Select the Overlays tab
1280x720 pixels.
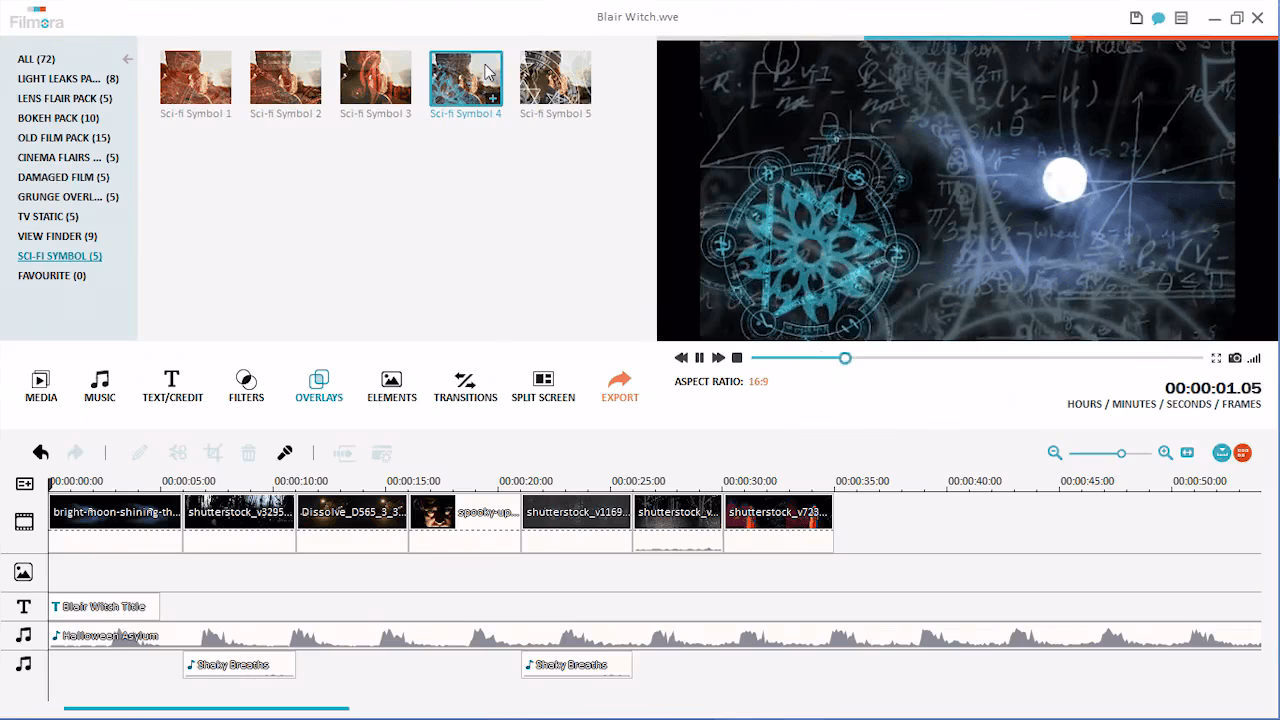point(319,386)
